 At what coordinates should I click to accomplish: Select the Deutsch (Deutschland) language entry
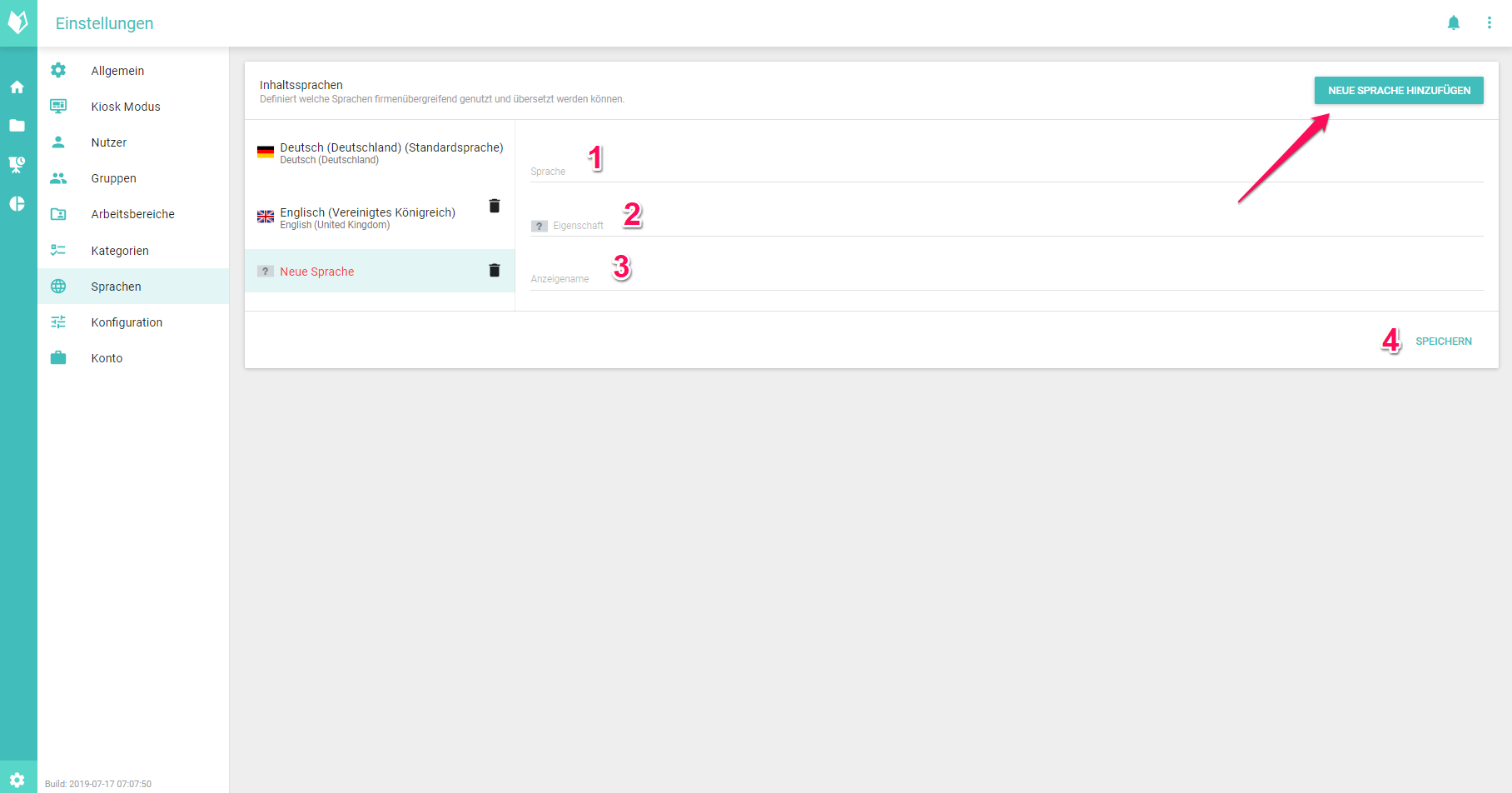(x=380, y=153)
